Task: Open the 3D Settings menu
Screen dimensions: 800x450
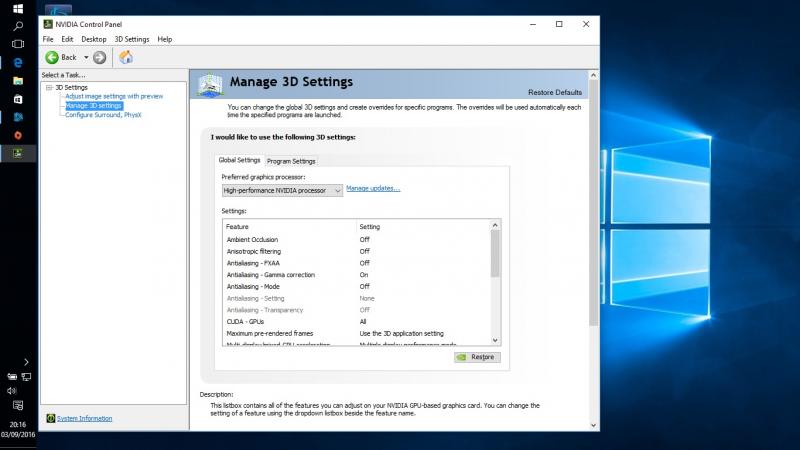Action: coord(130,39)
